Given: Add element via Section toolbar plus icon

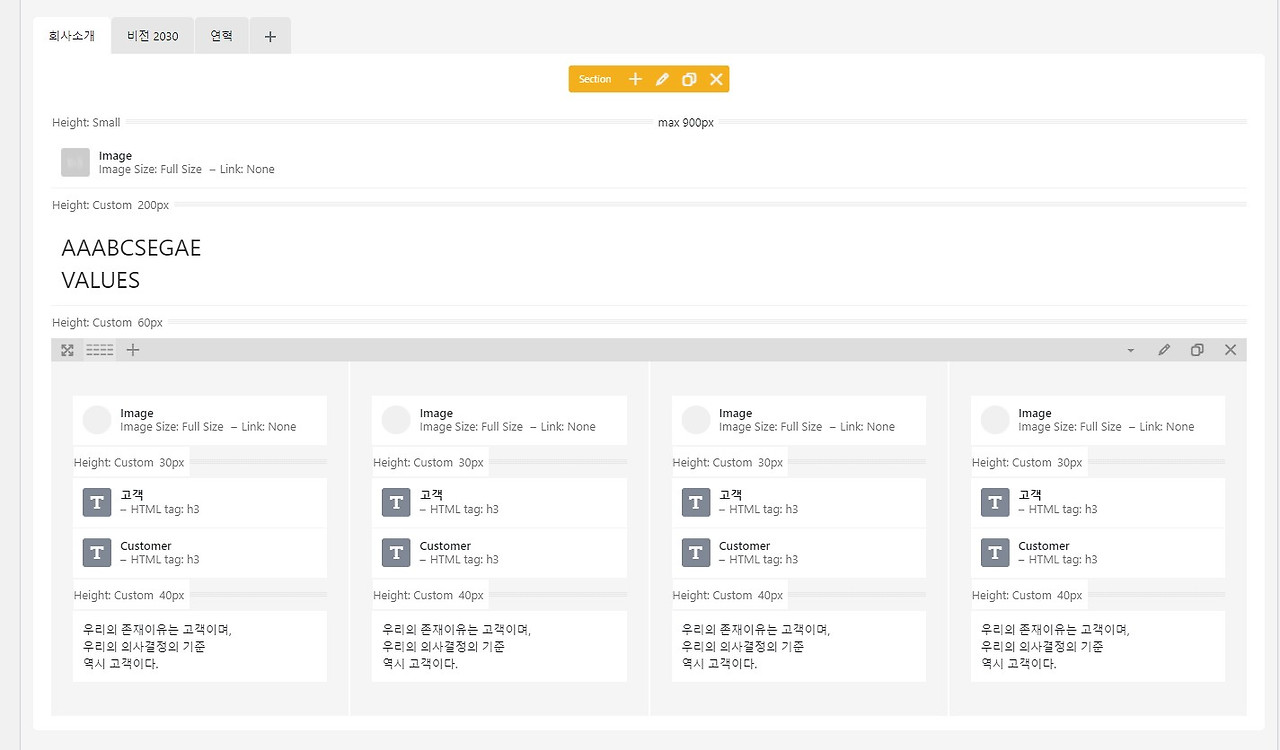Looking at the screenshot, I should click(635, 79).
